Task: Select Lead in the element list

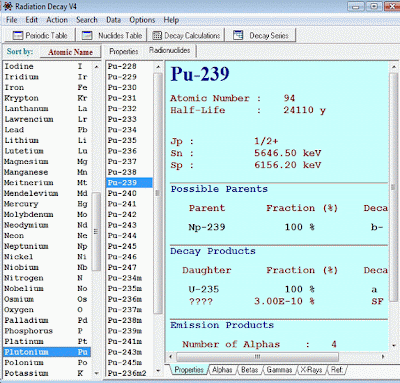Action: click(x=46, y=130)
